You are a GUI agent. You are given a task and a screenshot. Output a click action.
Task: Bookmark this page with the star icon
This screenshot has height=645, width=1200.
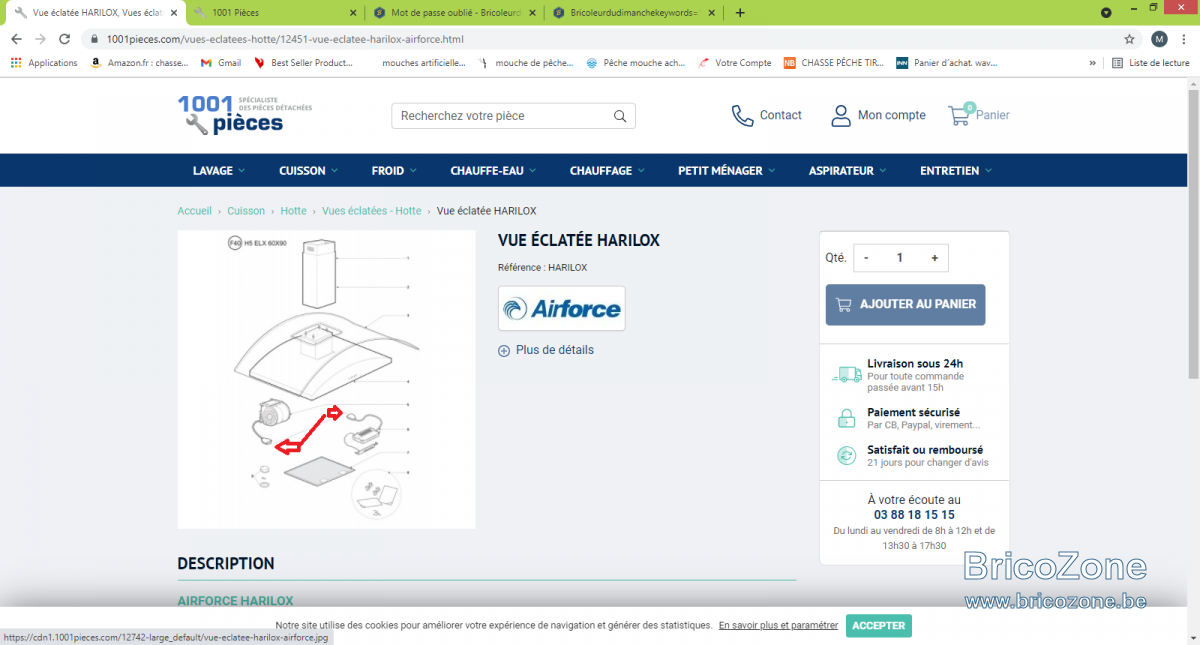point(1129,39)
